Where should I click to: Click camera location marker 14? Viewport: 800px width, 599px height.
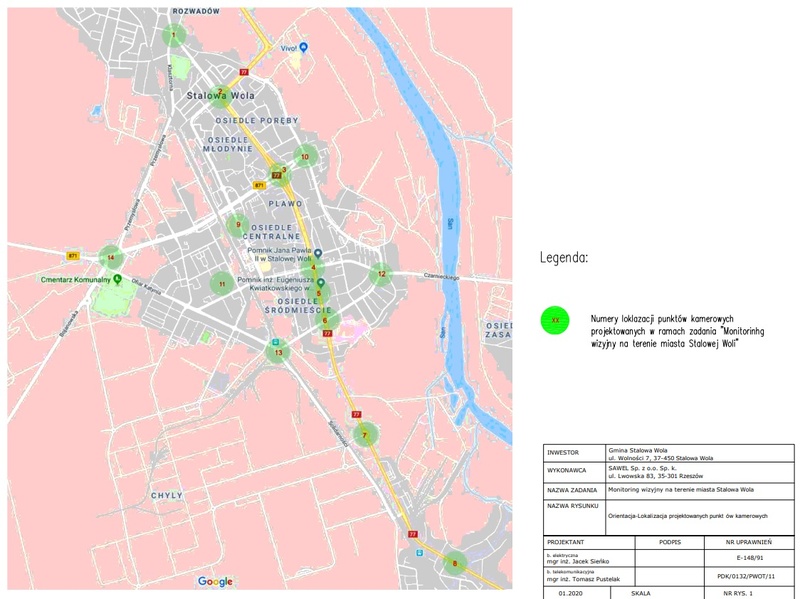click(111, 257)
